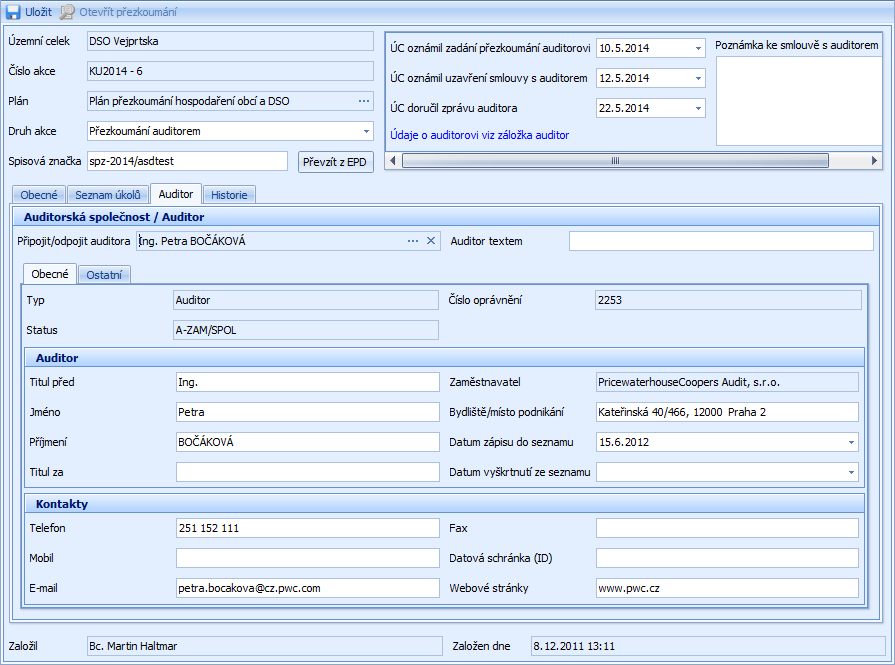The image size is (895, 665).
Task: Click the date 22.5.2014 in the report date field
Action: (624, 108)
